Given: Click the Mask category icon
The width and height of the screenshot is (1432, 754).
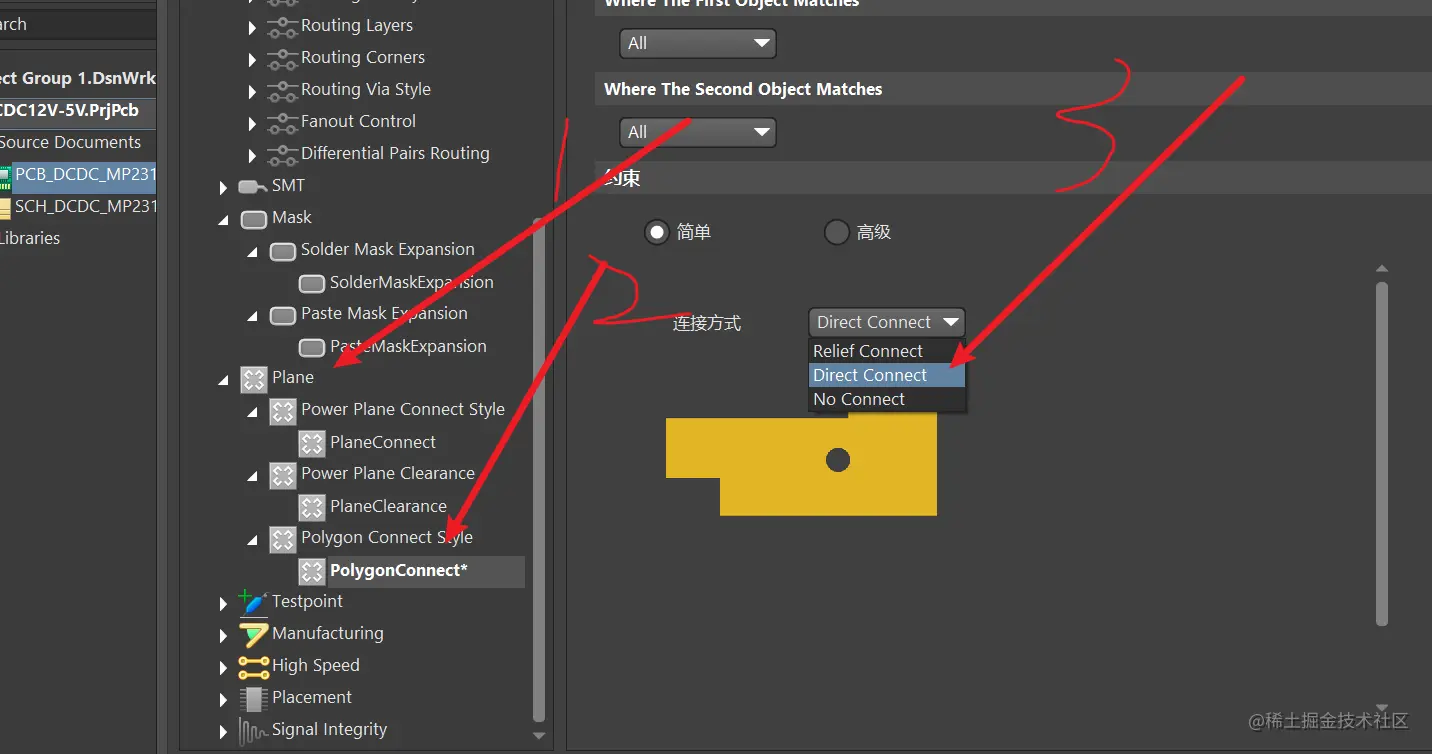Looking at the screenshot, I should click(254, 218).
